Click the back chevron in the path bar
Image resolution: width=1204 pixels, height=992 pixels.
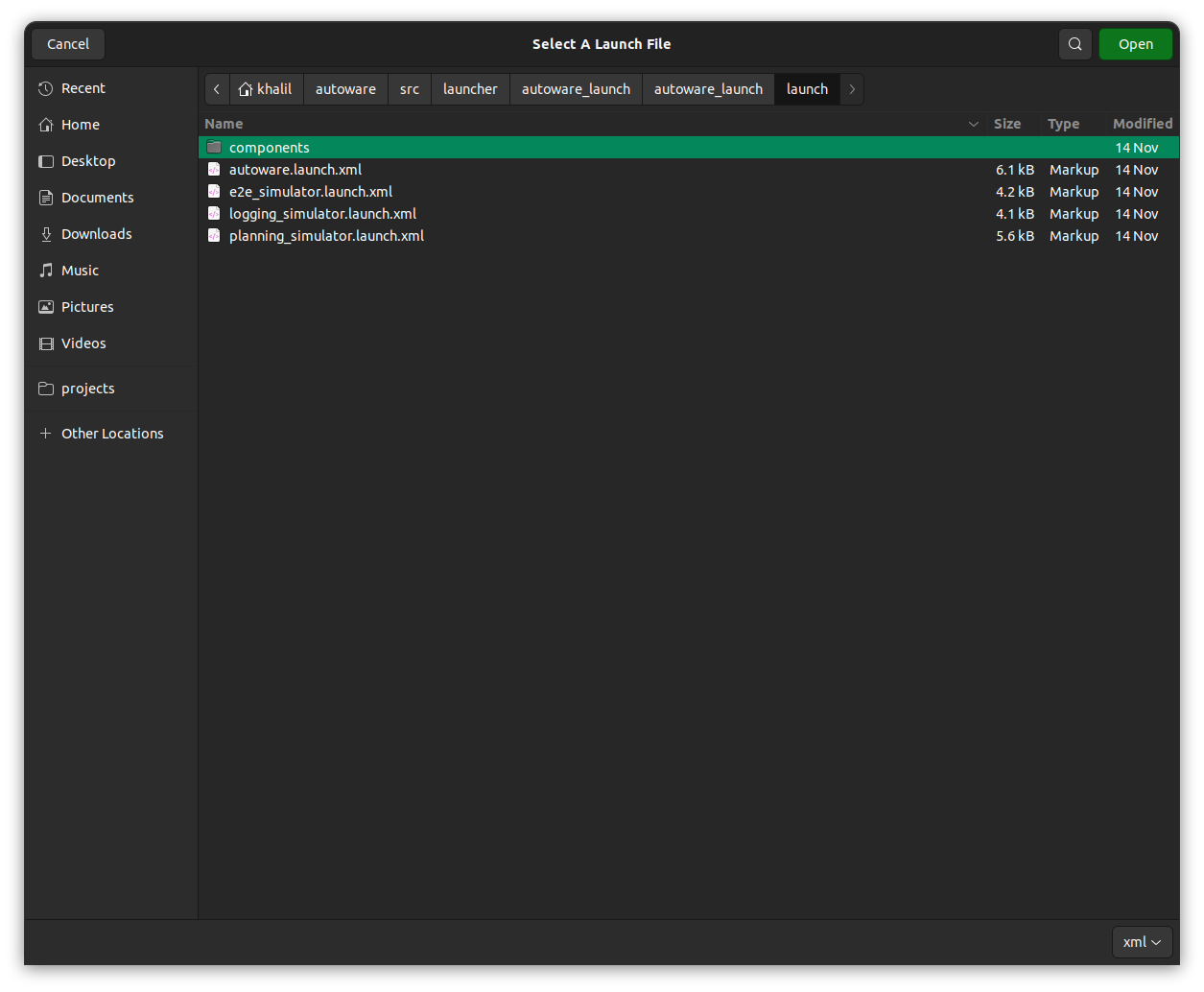coord(216,88)
